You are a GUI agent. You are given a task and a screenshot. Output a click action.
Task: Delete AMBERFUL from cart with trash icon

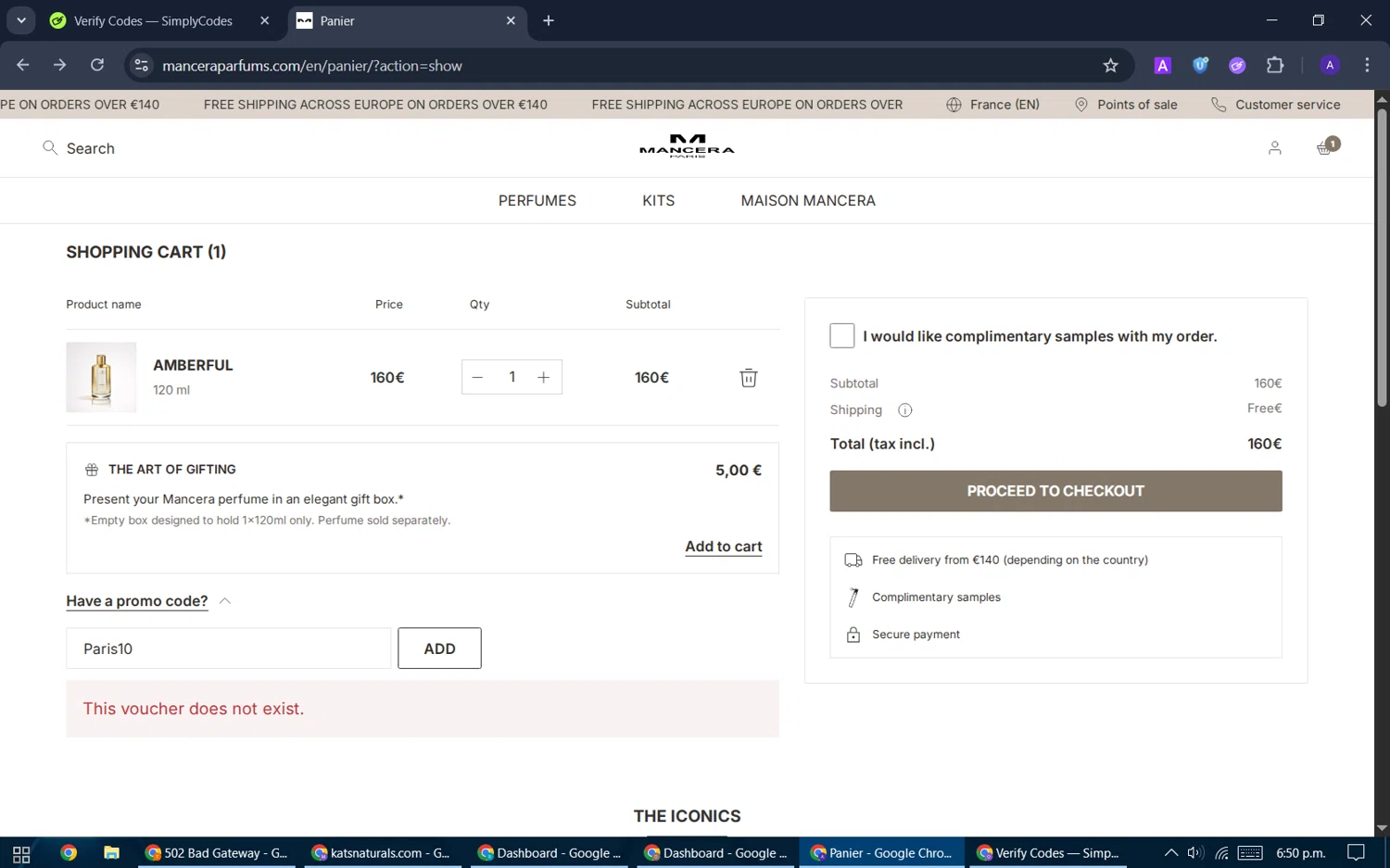[749, 378]
